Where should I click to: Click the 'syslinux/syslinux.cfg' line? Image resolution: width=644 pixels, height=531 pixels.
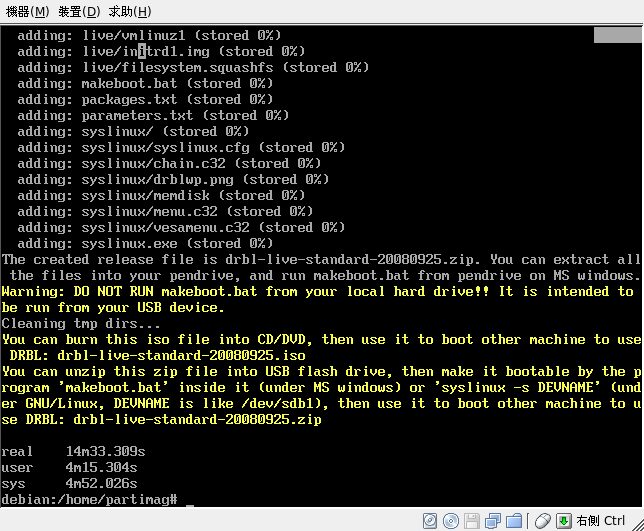point(181,147)
